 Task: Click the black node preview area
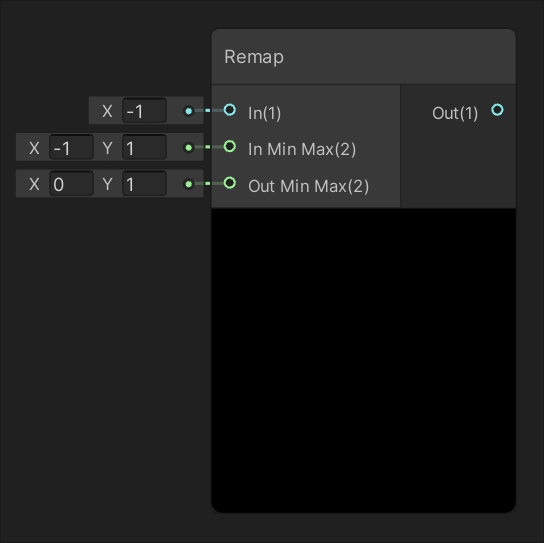(364, 360)
